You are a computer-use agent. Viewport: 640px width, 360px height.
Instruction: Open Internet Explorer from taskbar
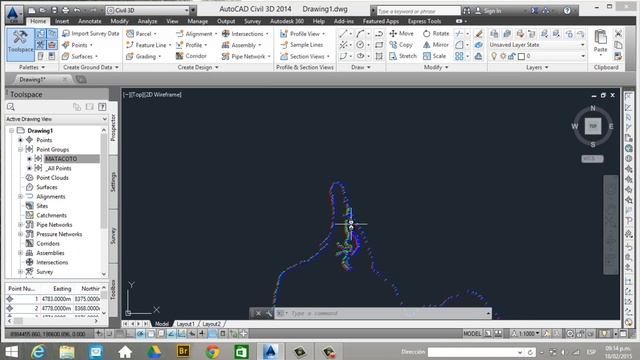click(x=38, y=351)
